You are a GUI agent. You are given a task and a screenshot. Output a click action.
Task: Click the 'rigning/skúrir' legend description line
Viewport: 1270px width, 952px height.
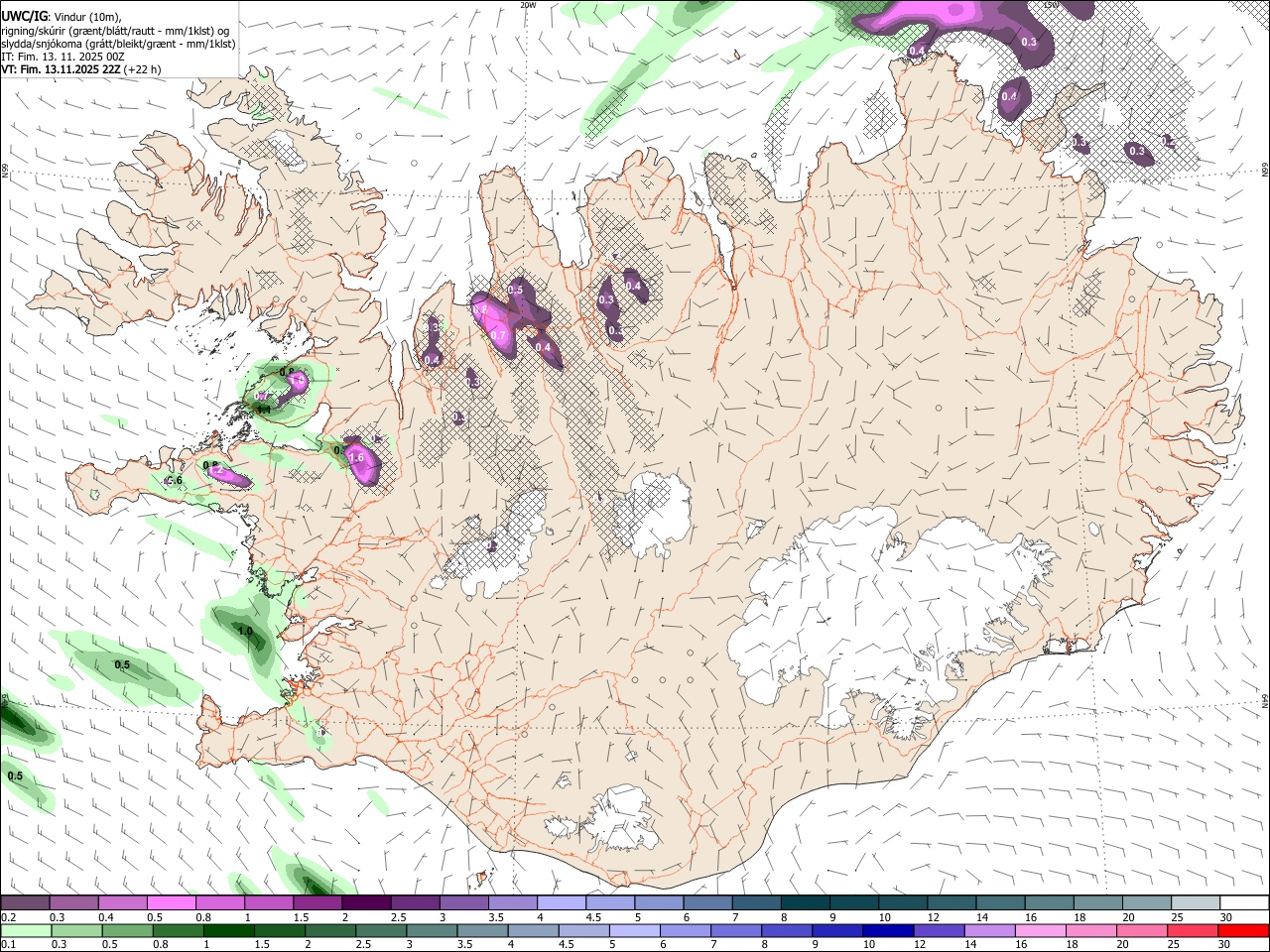tap(115, 30)
